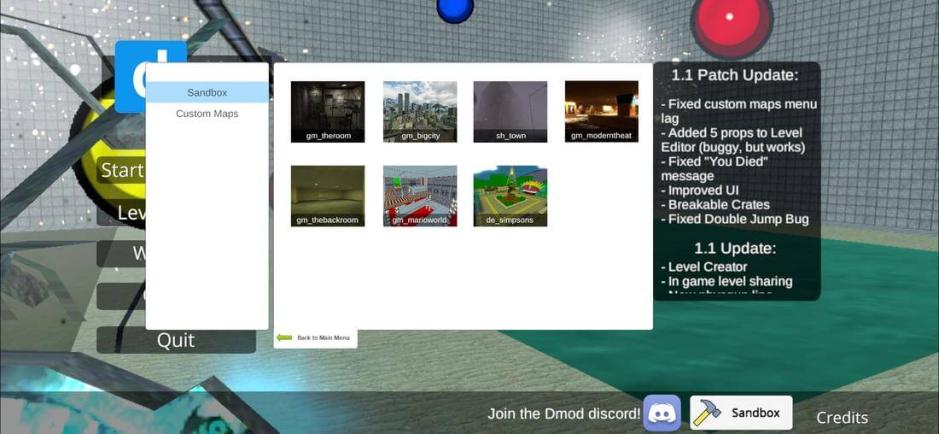Switch to Custom Maps list
This screenshot has height=434, width=939.
207,114
